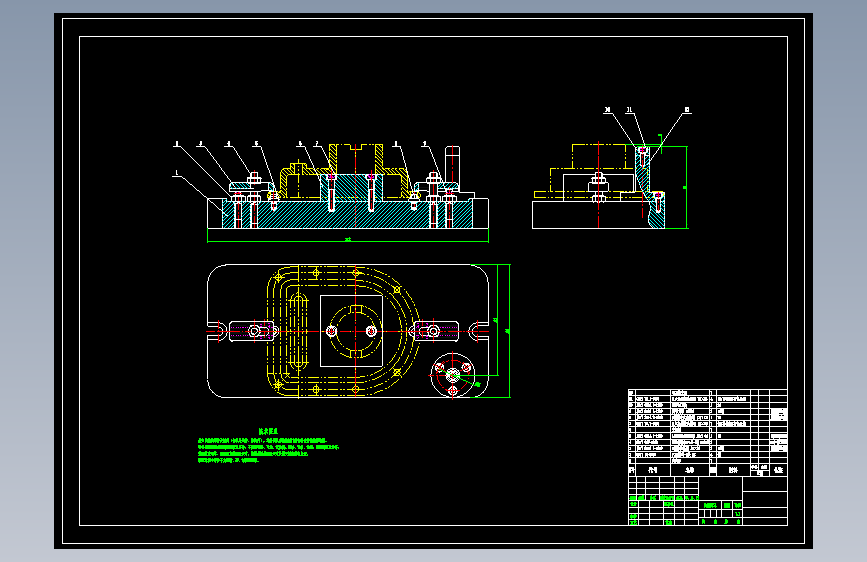This screenshot has height=562, width=867.
Task: Select balloon label 11 above the side view
Action: click(629, 110)
